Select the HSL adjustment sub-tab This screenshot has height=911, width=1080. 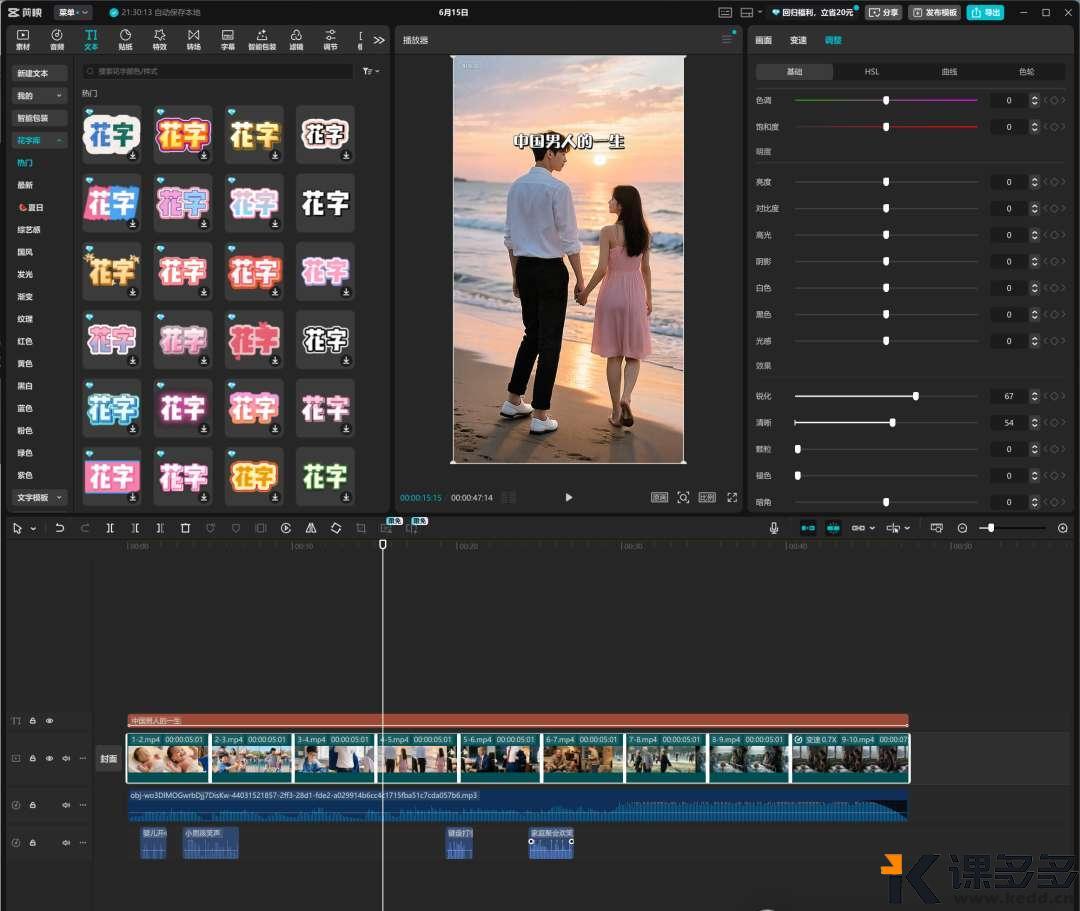pyautogui.click(x=871, y=72)
